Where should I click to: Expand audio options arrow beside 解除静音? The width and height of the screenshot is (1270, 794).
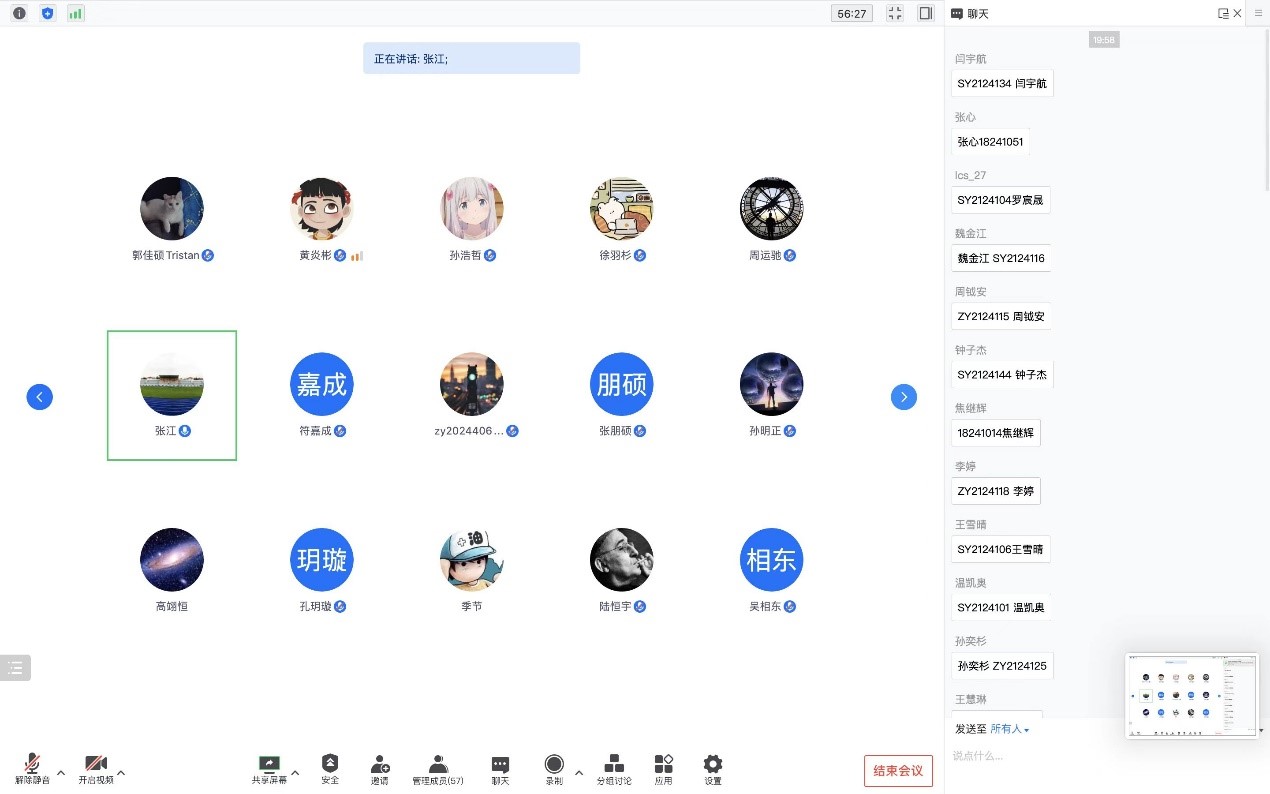pos(61,772)
